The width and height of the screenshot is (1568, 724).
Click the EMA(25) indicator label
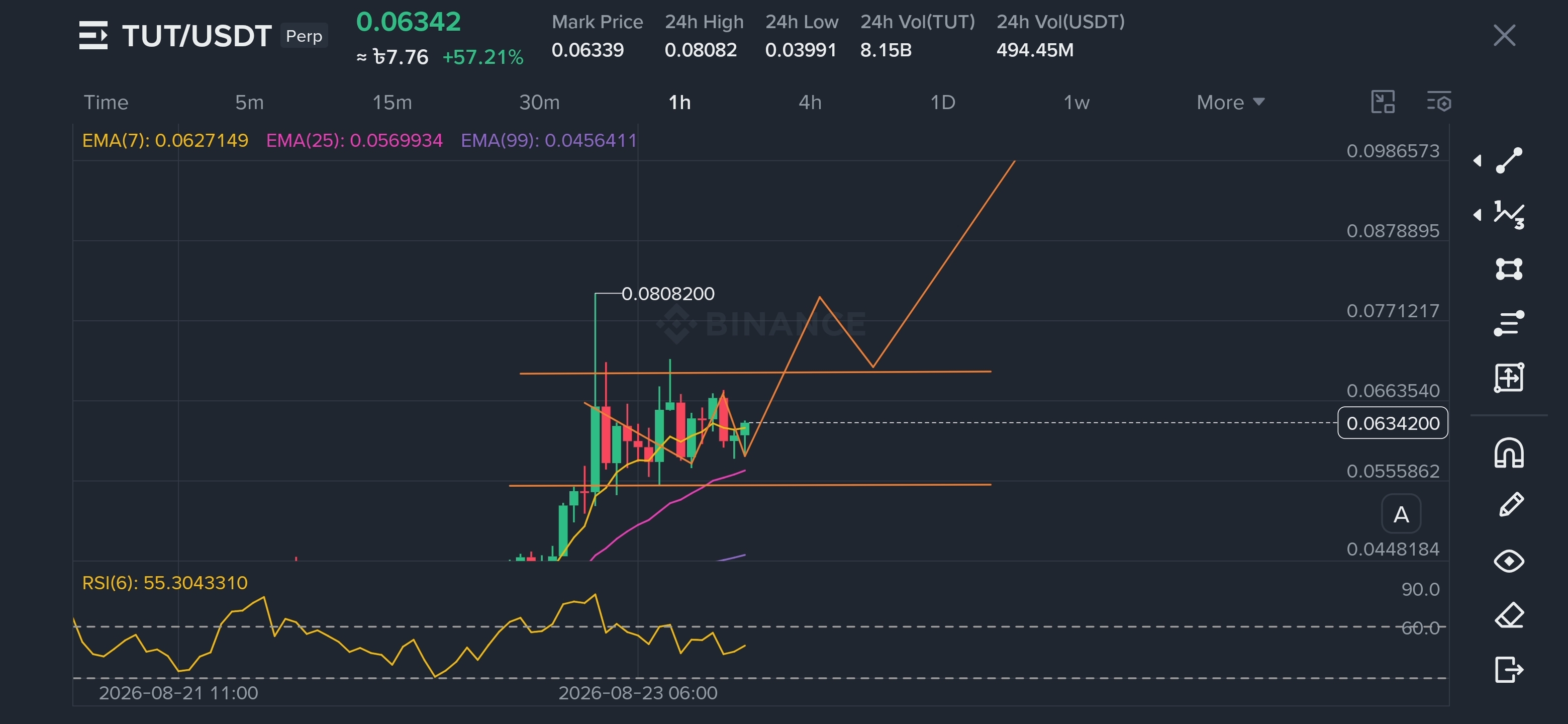(354, 141)
